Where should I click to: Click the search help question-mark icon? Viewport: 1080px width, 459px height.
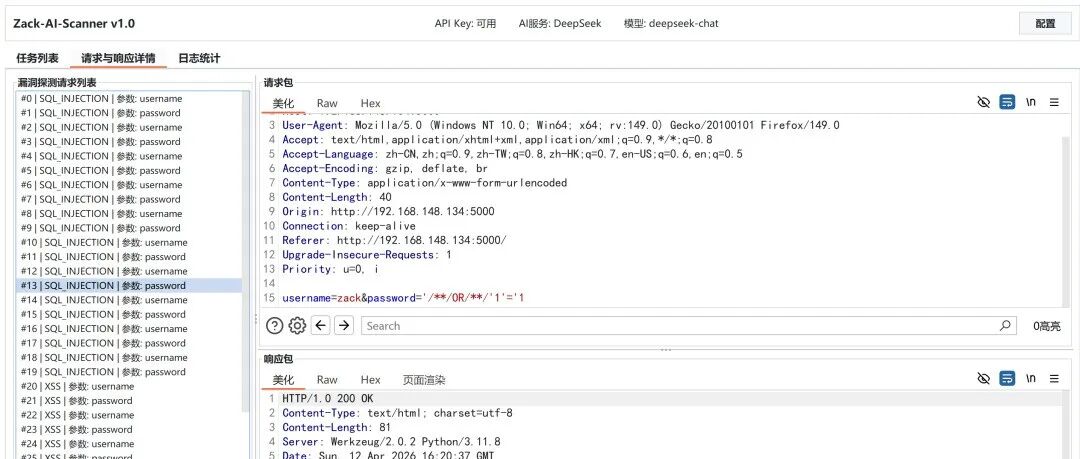click(x=274, y=325)
